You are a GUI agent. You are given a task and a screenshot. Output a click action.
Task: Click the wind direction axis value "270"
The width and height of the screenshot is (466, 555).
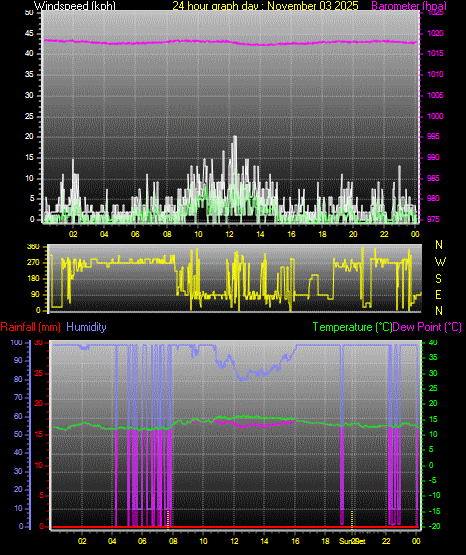33,263
